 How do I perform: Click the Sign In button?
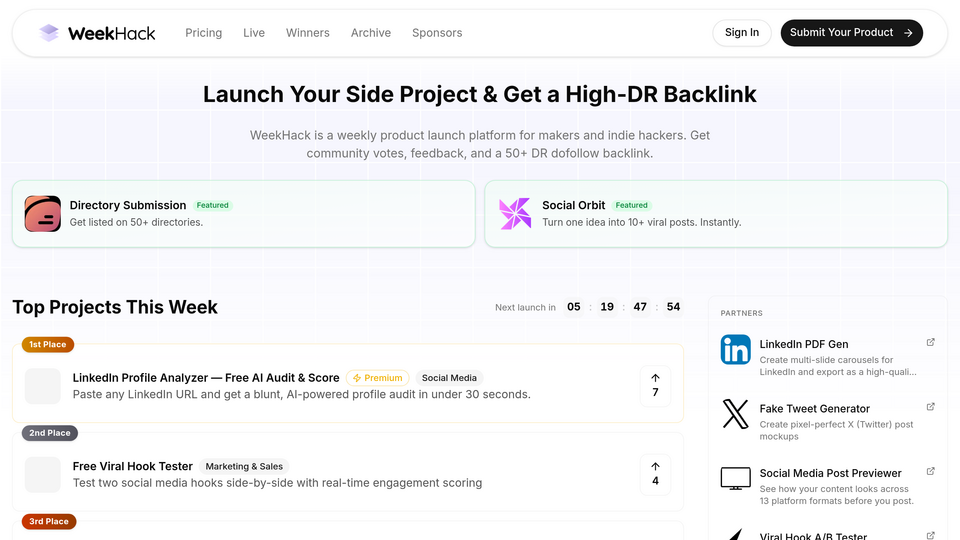[x=742, y=32]
